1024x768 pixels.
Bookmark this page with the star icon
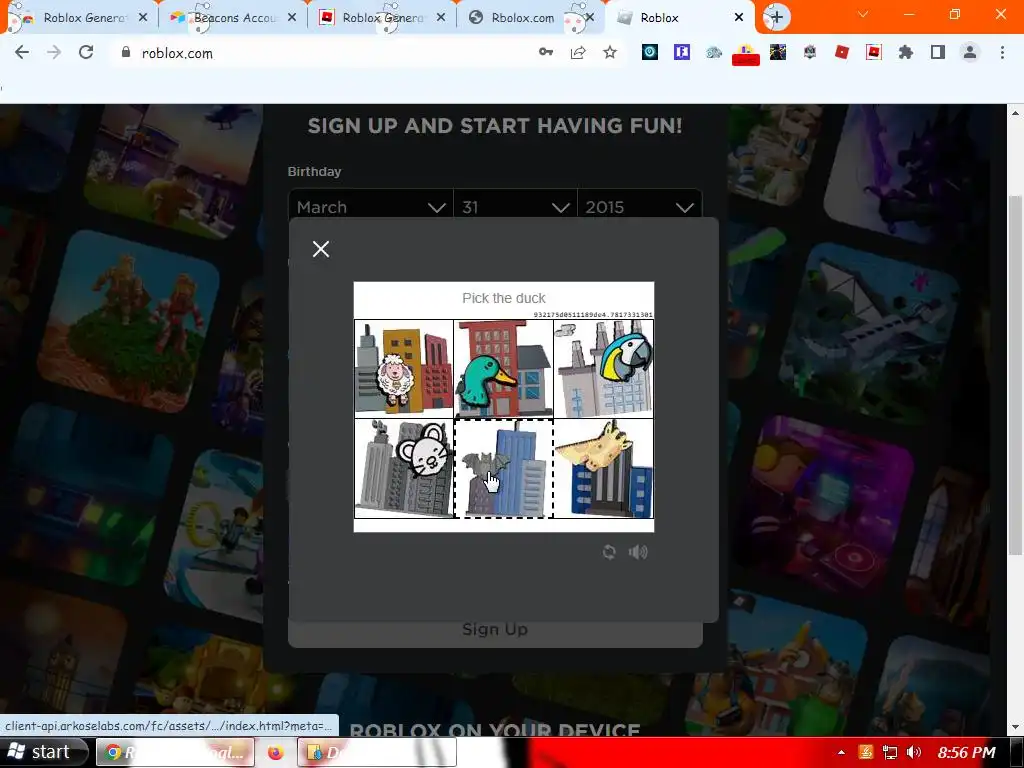pos(610,52)
